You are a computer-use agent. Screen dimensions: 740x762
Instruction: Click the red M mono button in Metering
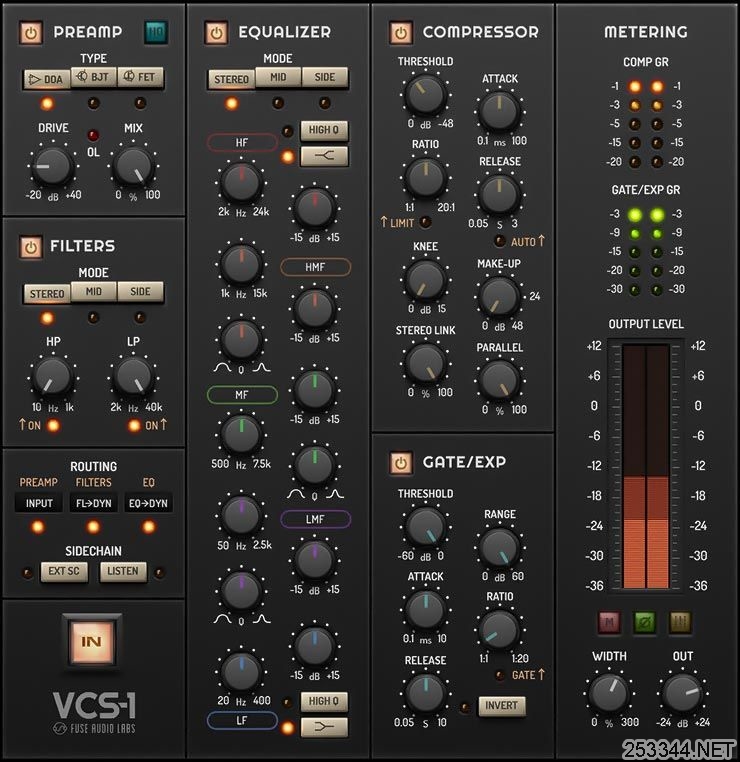[609, 622]
